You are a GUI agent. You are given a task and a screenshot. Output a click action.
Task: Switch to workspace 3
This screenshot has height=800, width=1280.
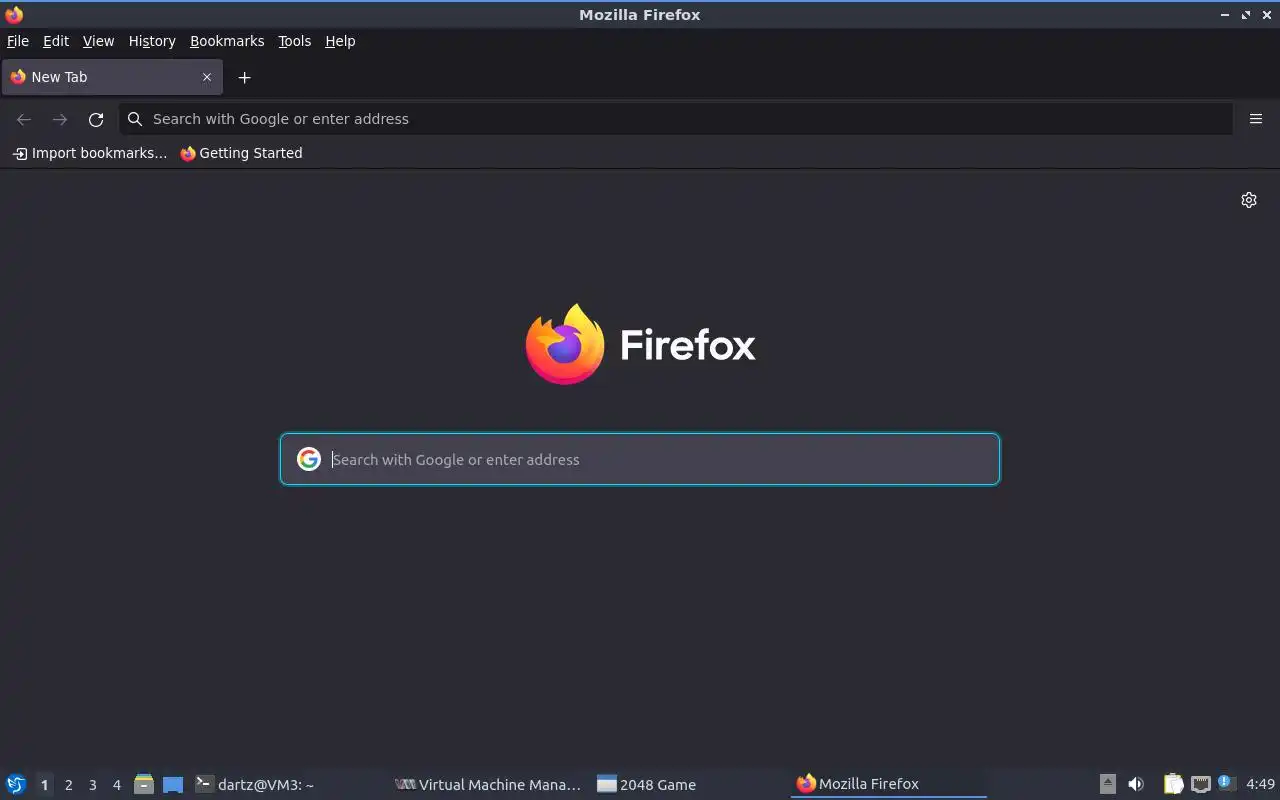[x=92, y=785]
